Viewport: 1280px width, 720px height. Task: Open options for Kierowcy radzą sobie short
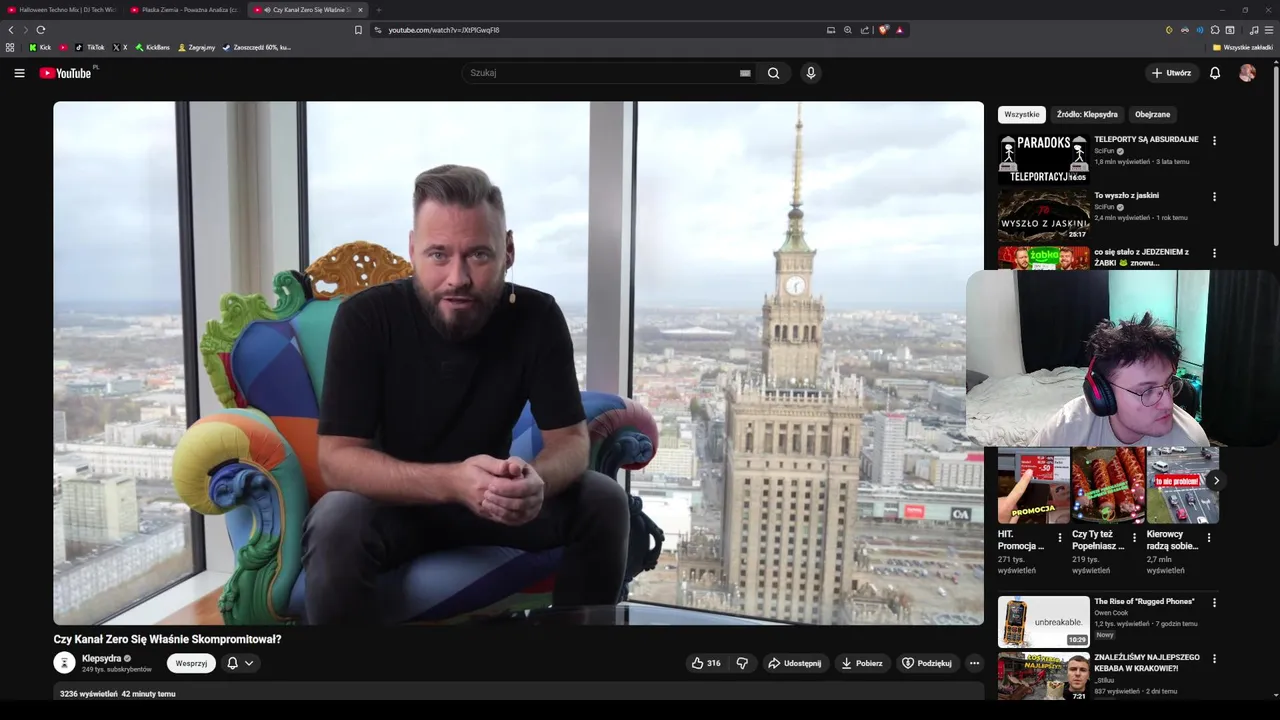tap(1208, 538)
